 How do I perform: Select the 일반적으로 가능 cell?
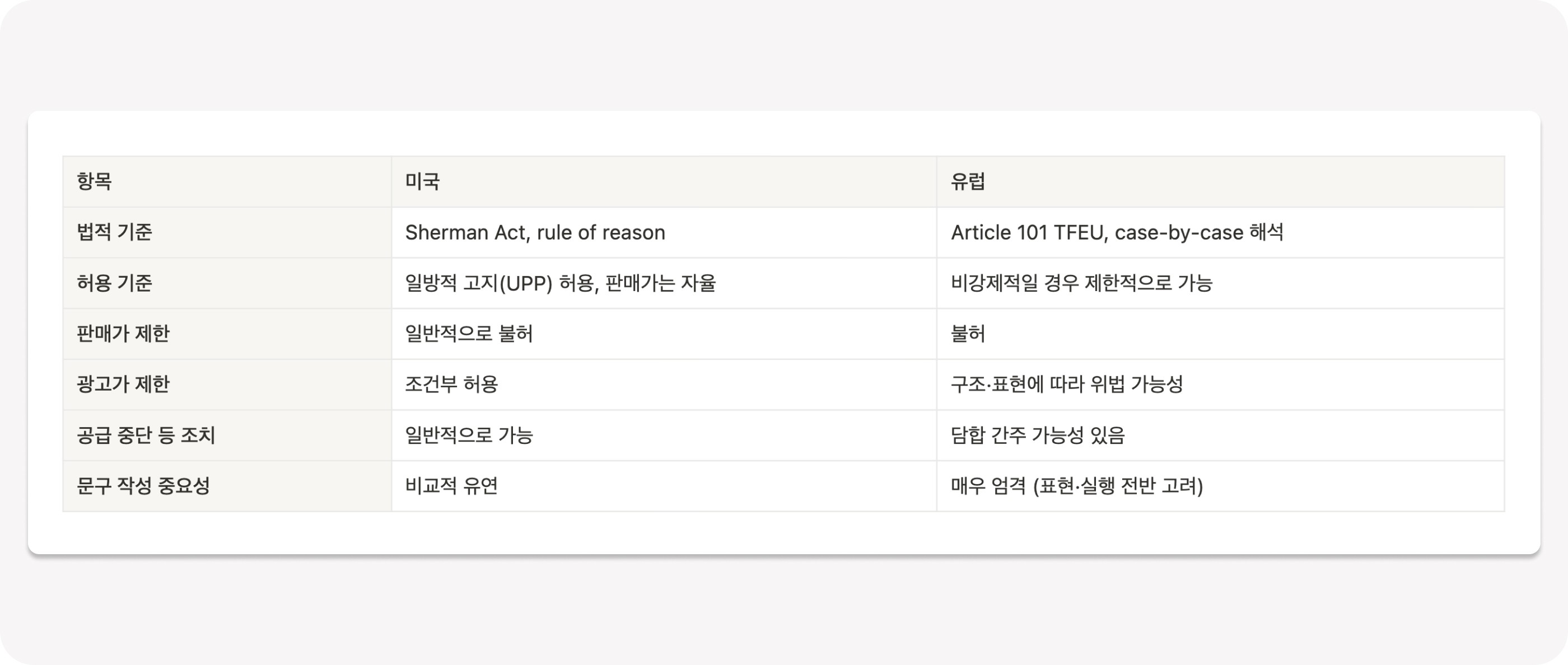coord(664,435)
